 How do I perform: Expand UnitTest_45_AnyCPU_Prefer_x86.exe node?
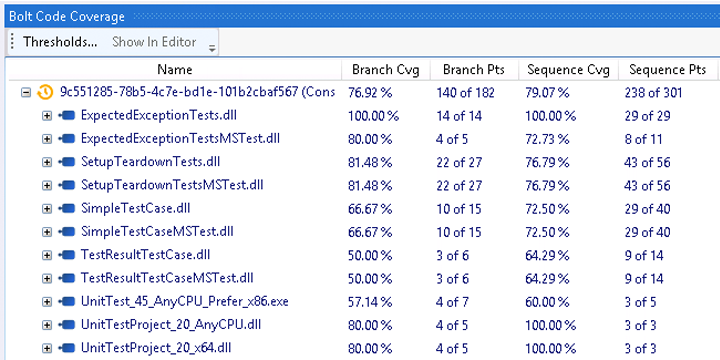tap(47, 302)
